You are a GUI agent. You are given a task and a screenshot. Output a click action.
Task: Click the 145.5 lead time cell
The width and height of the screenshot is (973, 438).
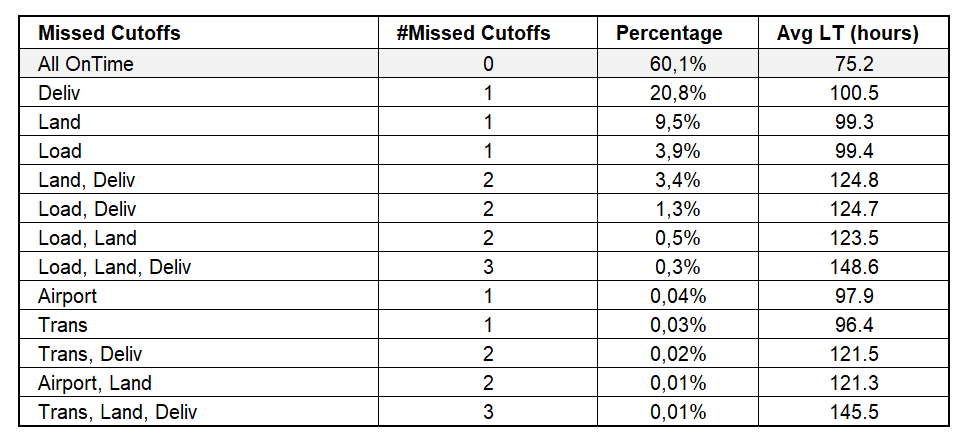[848, 412]
